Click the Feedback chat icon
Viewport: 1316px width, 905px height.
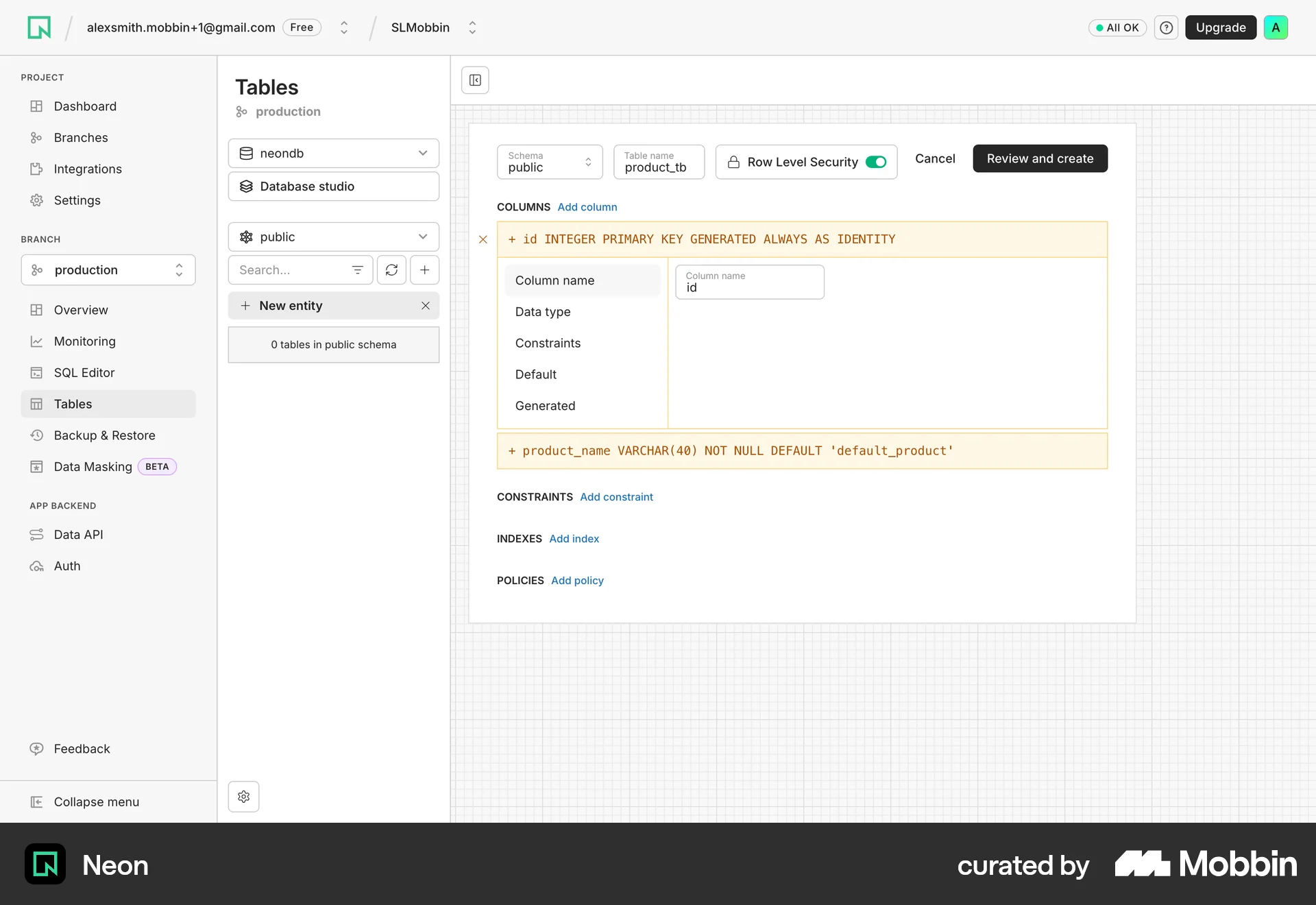[37, 749]
